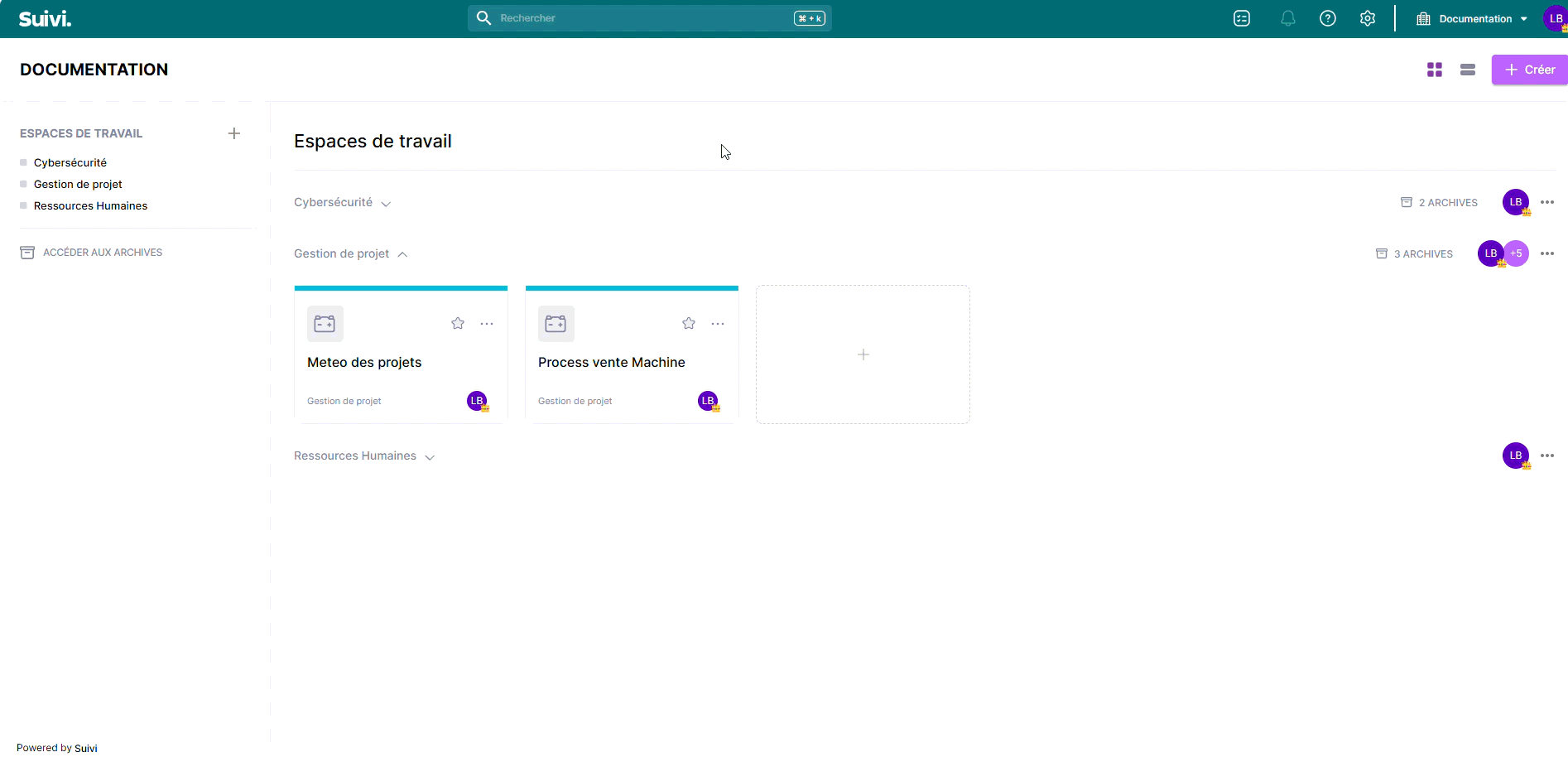Image resolution: width=1568 pixels, height=757 pixels.
Task: Open the help question mark icon
Action: [x=1327, y=18]
